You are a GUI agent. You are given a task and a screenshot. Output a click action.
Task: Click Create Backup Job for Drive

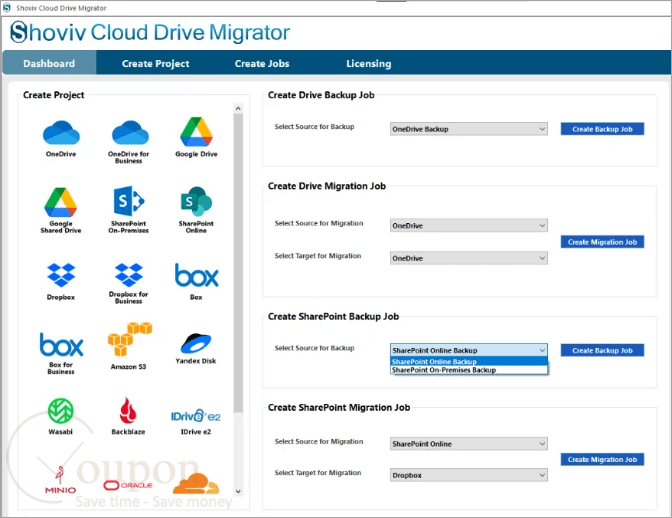click(602, 129)
